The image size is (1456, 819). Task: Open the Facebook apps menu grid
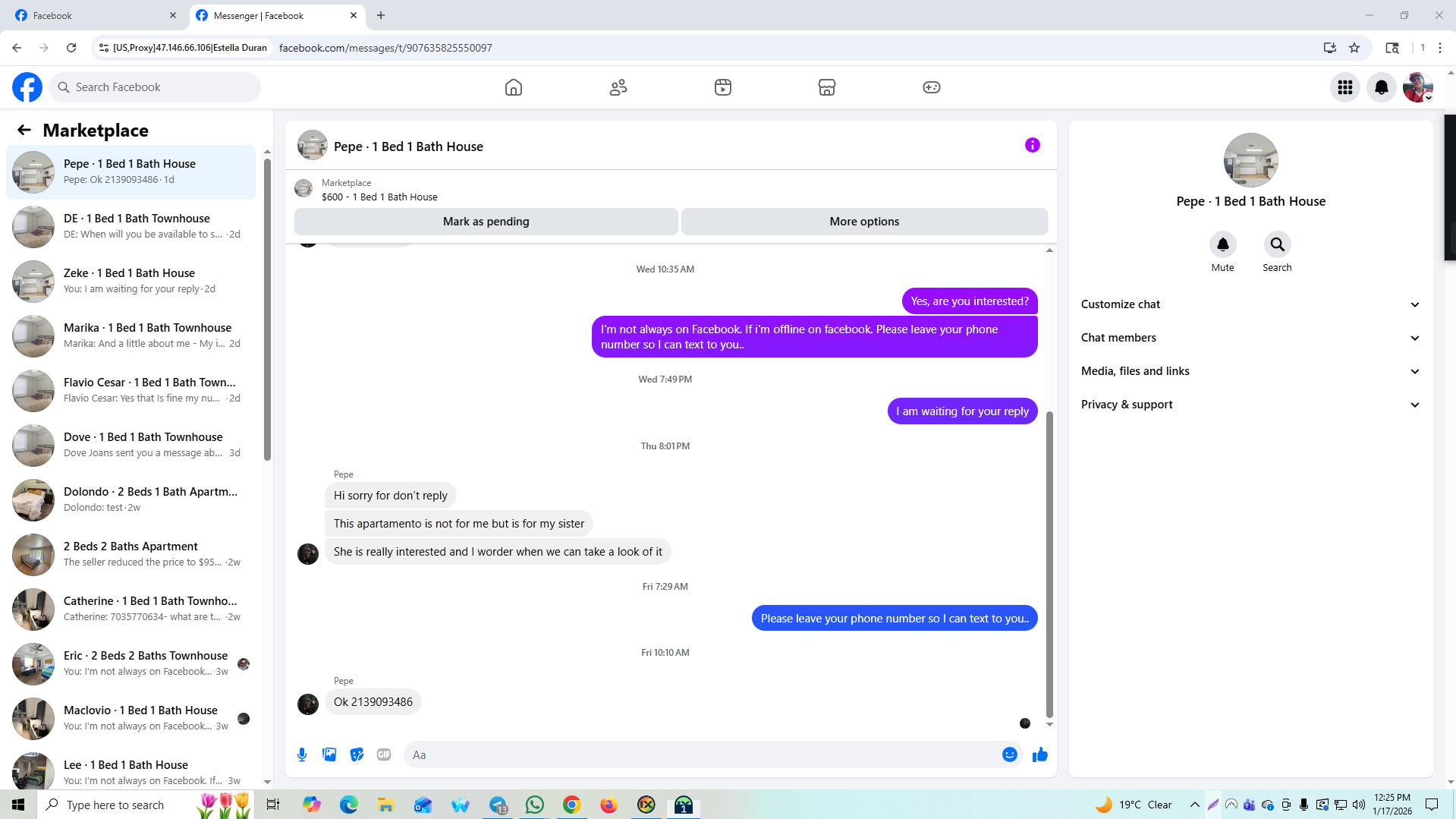coord(1345,87)
